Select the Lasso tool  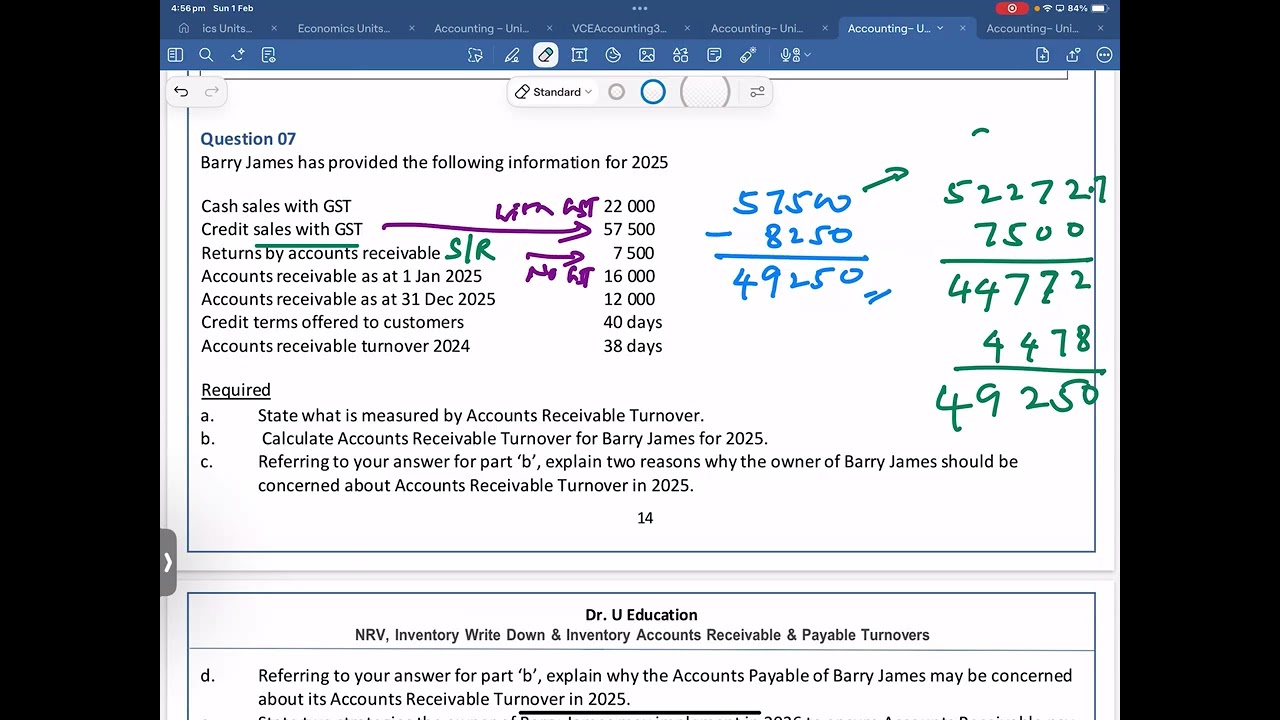476,55
